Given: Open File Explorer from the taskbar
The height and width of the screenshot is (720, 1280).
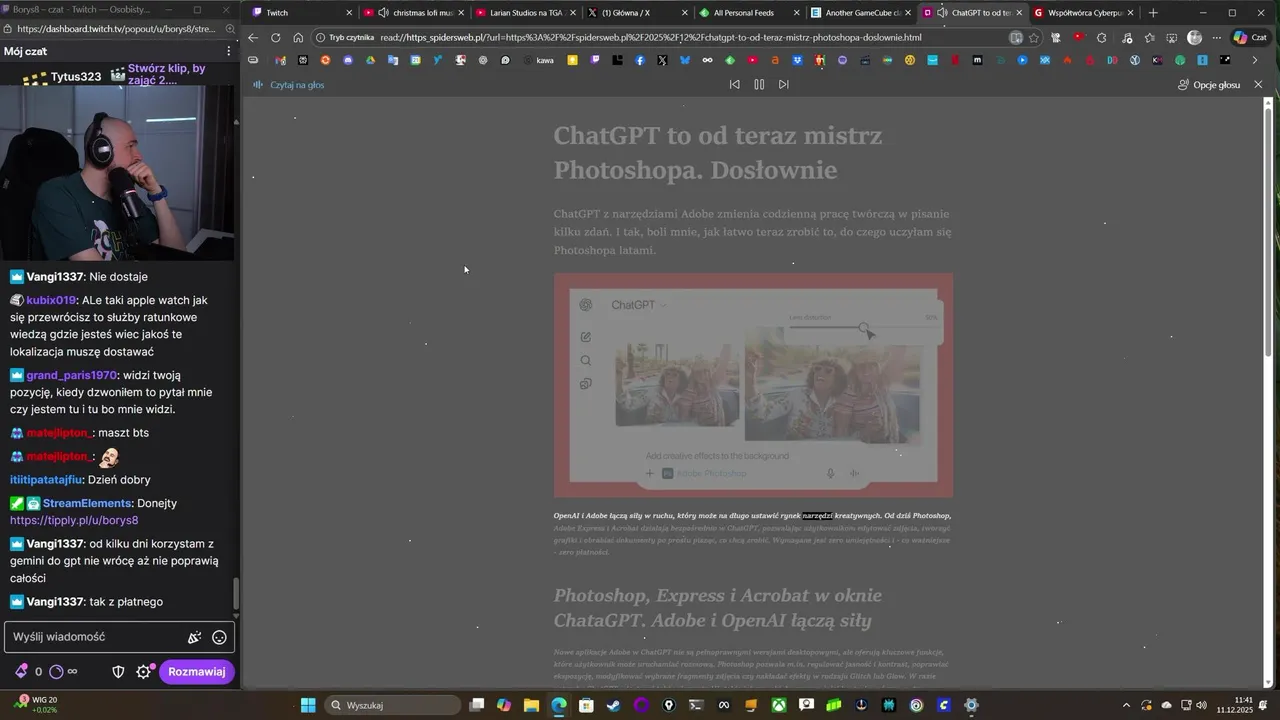Looking at the screenshot, I should point(532,705).
